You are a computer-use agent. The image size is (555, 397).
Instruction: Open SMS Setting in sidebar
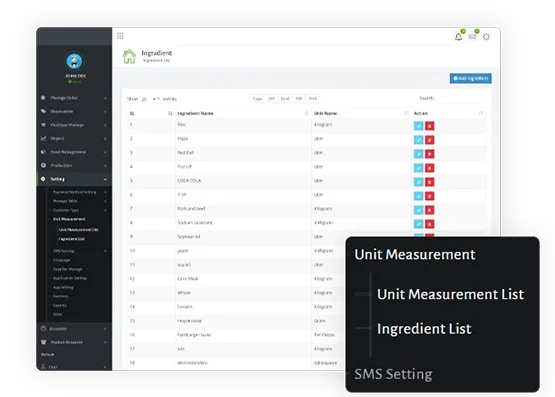64,251
